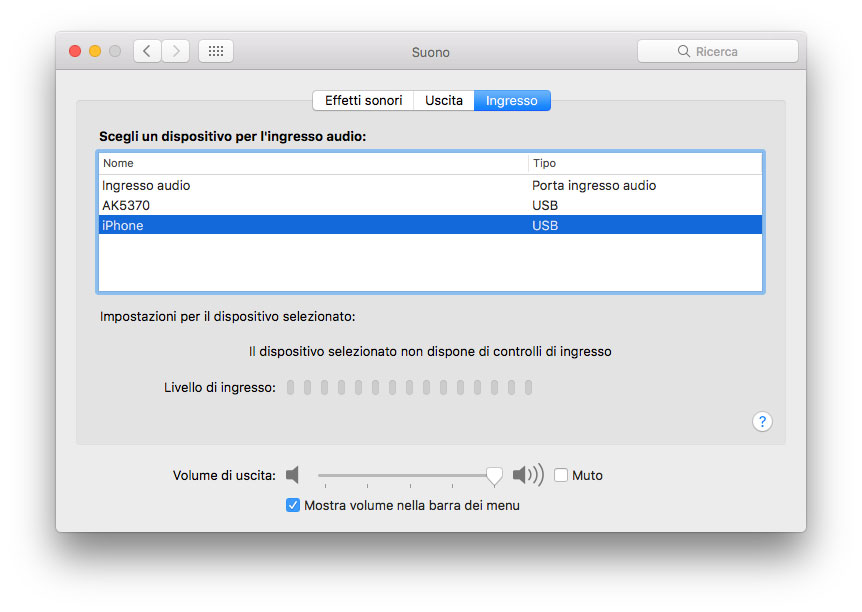Viewport: 862px width, 612px height.
Task: Click the magnifying glass in Ricerca field
Action: [x=683, y=51]
